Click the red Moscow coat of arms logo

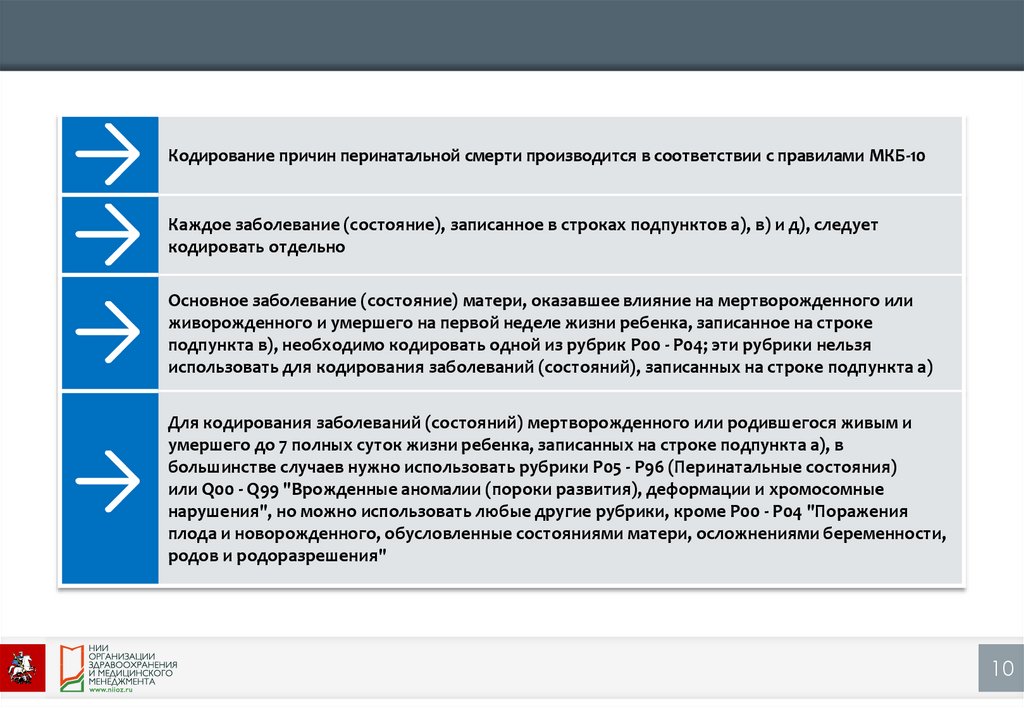coord(21,665)
